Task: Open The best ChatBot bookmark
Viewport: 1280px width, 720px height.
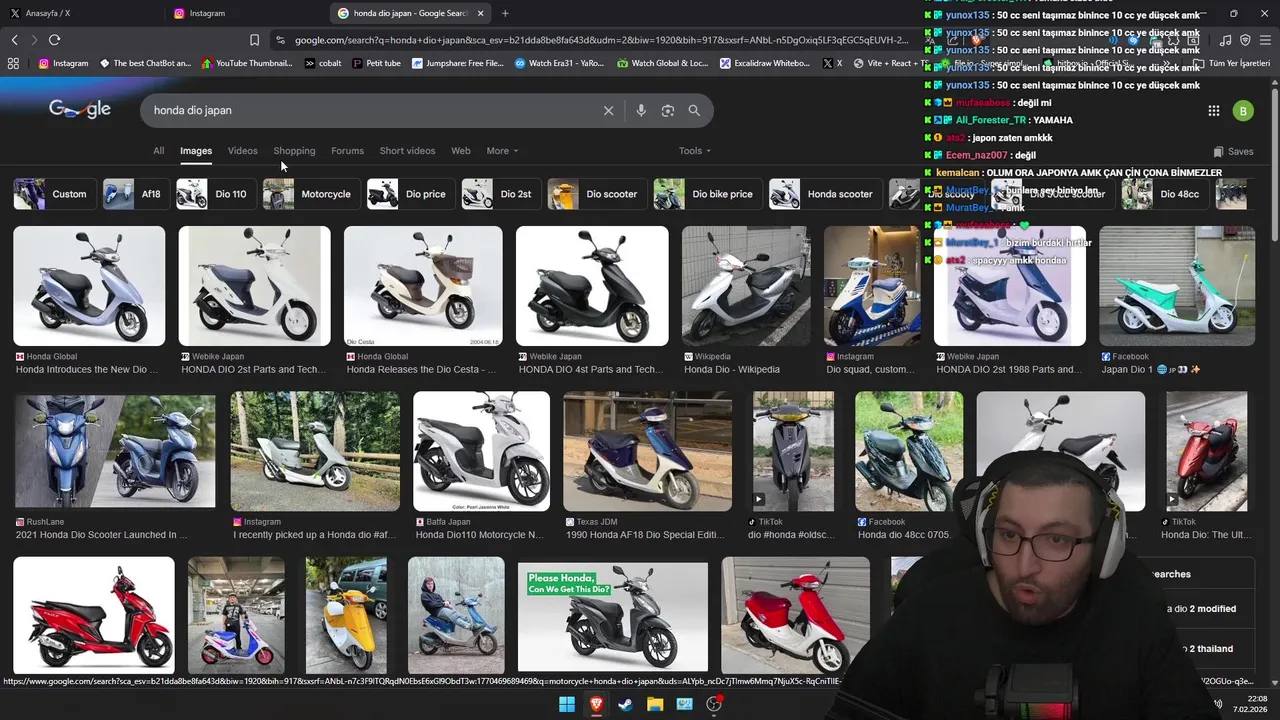Action: (145, 63)
